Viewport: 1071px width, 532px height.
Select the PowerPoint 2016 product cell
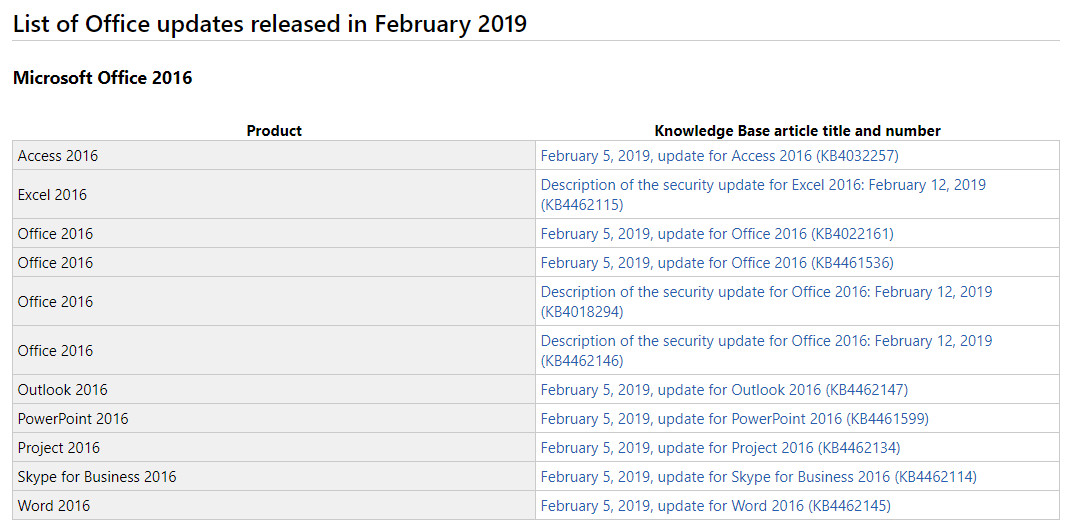[274, 419]
